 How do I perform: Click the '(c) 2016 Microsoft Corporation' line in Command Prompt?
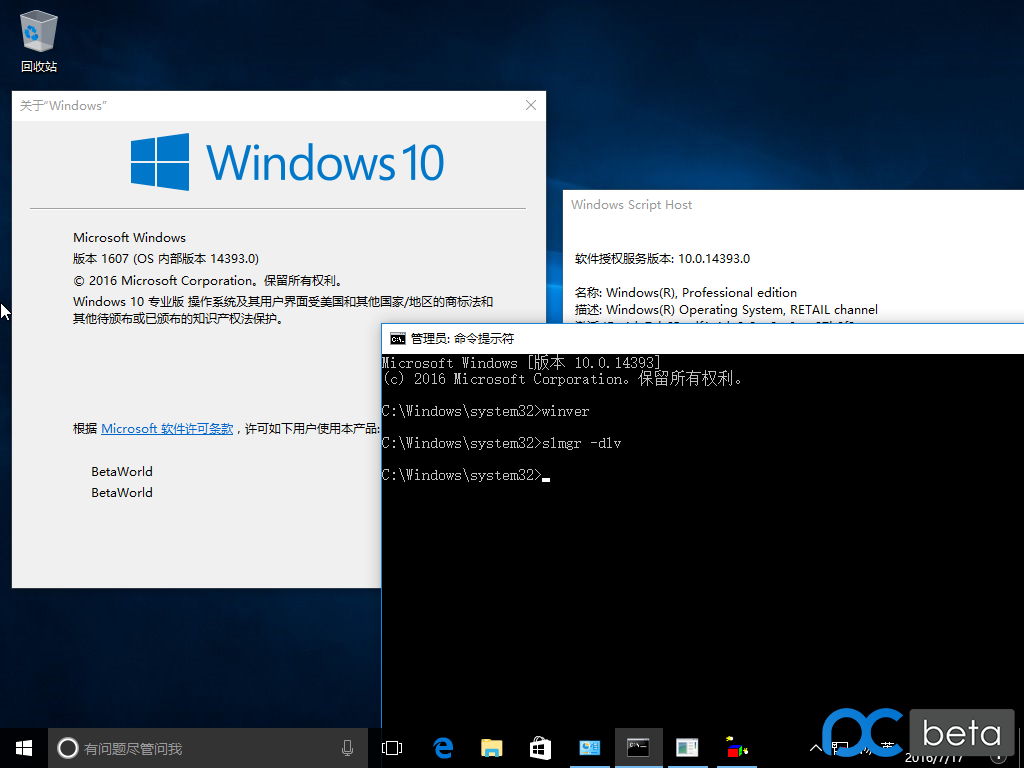562,379
